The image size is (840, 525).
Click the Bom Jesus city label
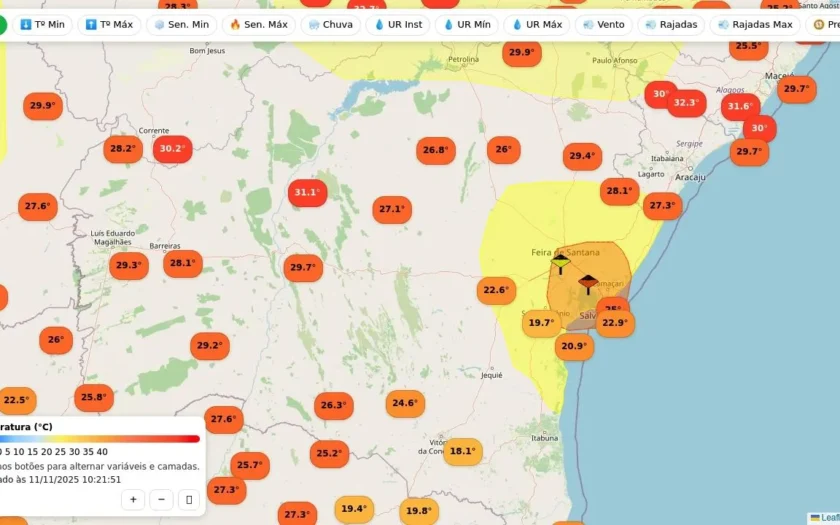[207, 51]
